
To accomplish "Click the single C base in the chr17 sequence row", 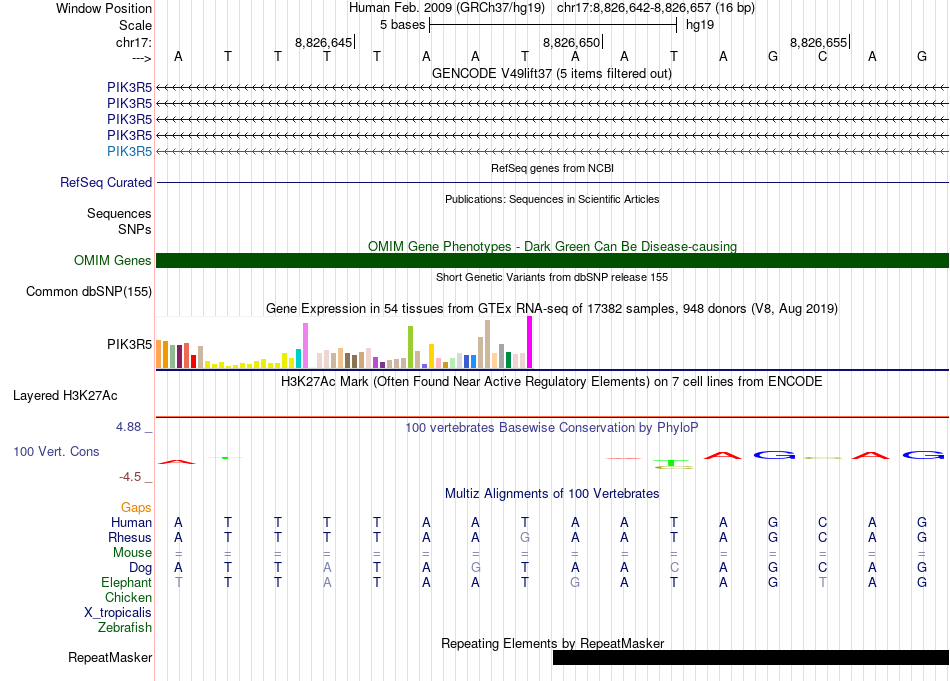I will [822, 56].
